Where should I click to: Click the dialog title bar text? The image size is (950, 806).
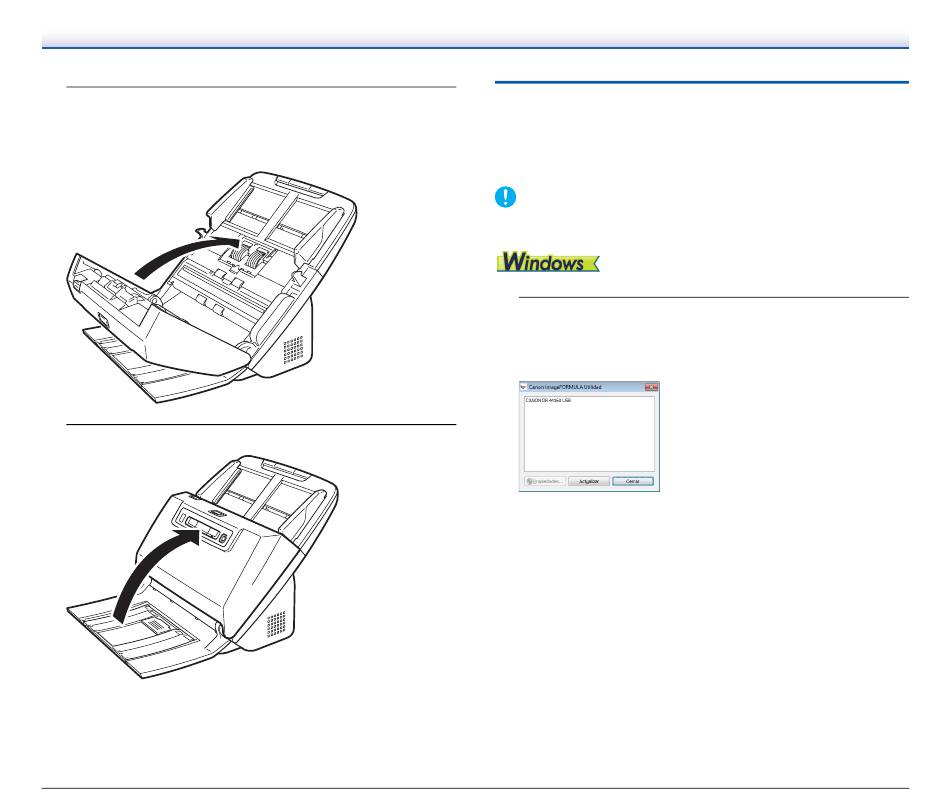(x=565, y=387)
